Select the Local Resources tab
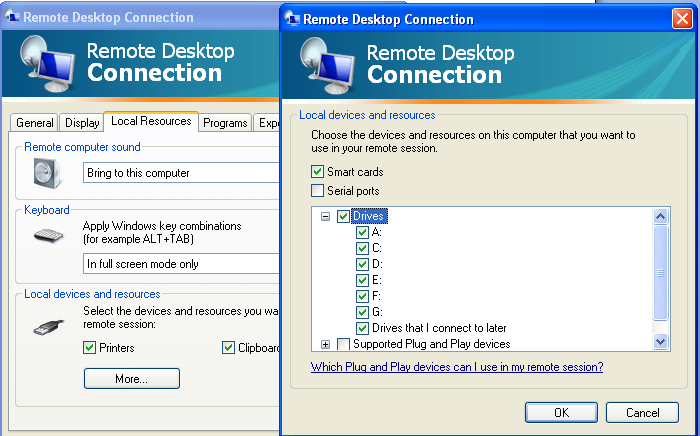700x436 pixels. (151, 121)
